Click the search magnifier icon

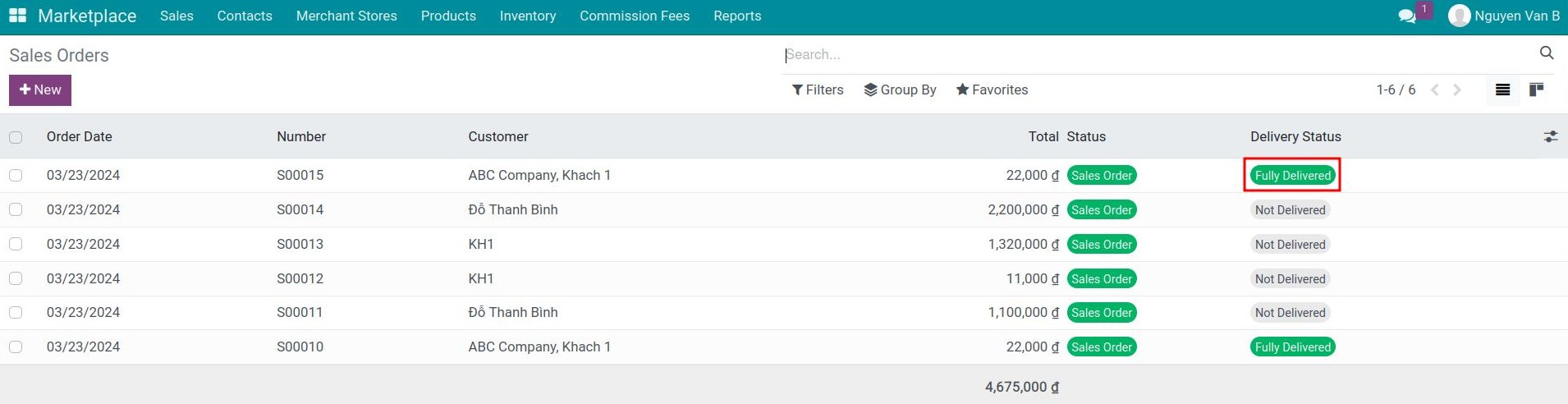coord(1547,53)
